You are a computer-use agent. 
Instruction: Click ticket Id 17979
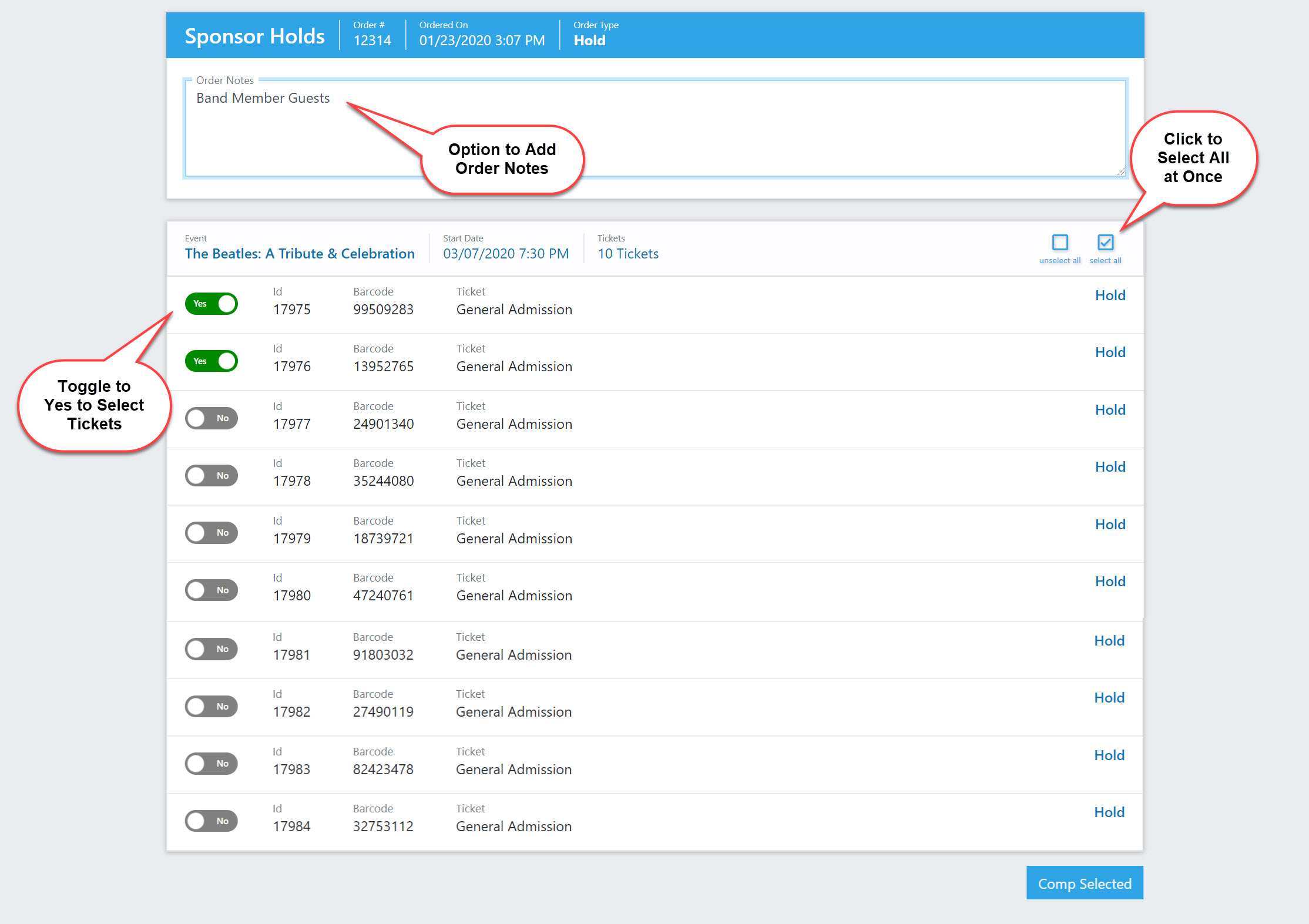click(x=291, y=539)
